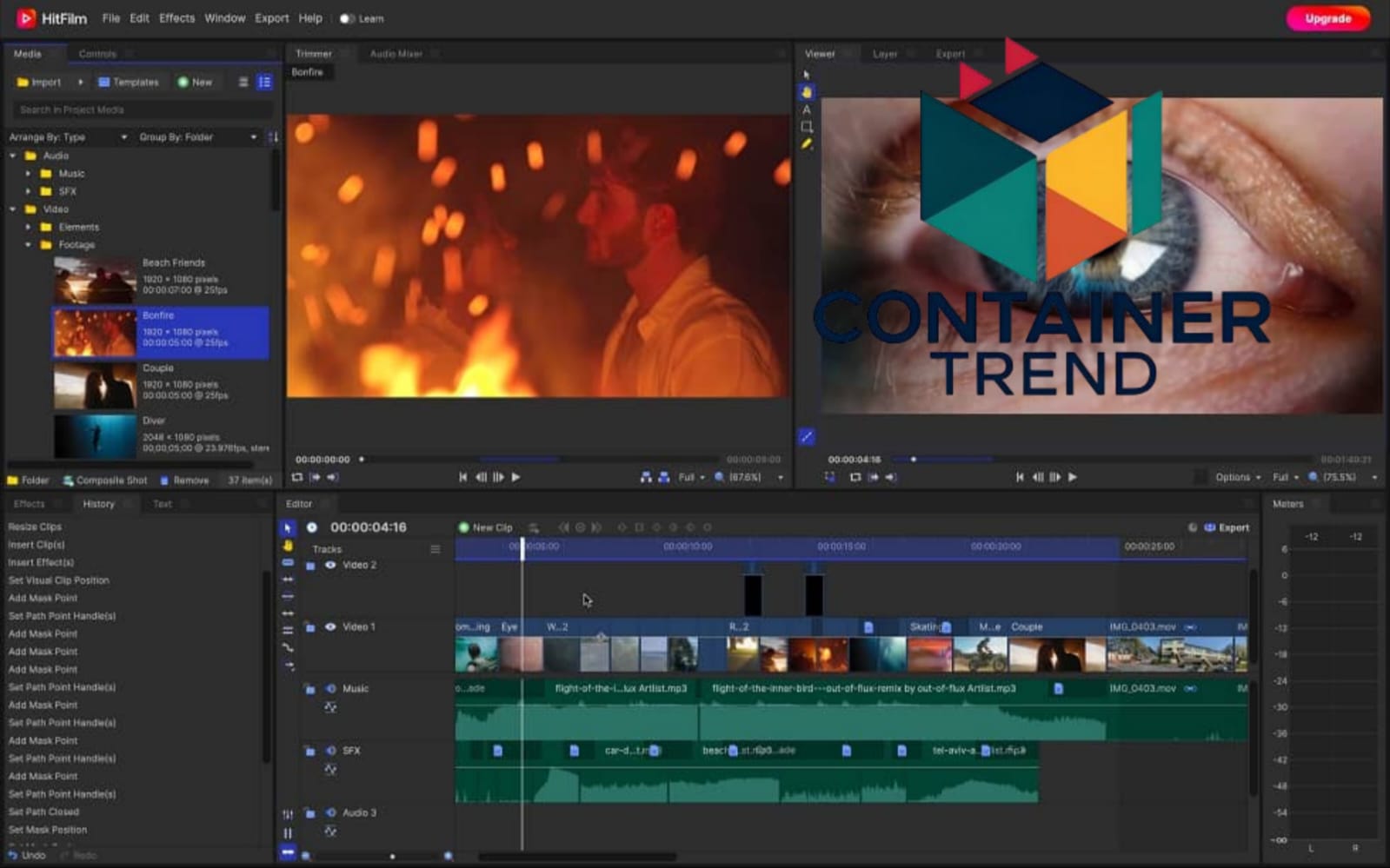
Task: Click the Editor Export button
Action: 1227,527
